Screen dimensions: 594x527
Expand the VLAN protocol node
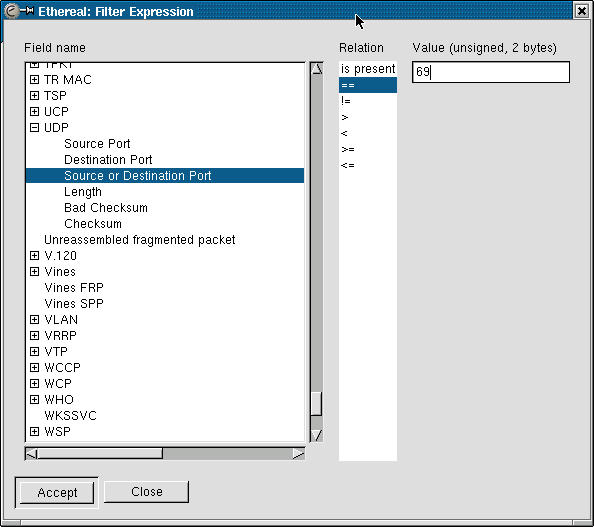(34, 319)
